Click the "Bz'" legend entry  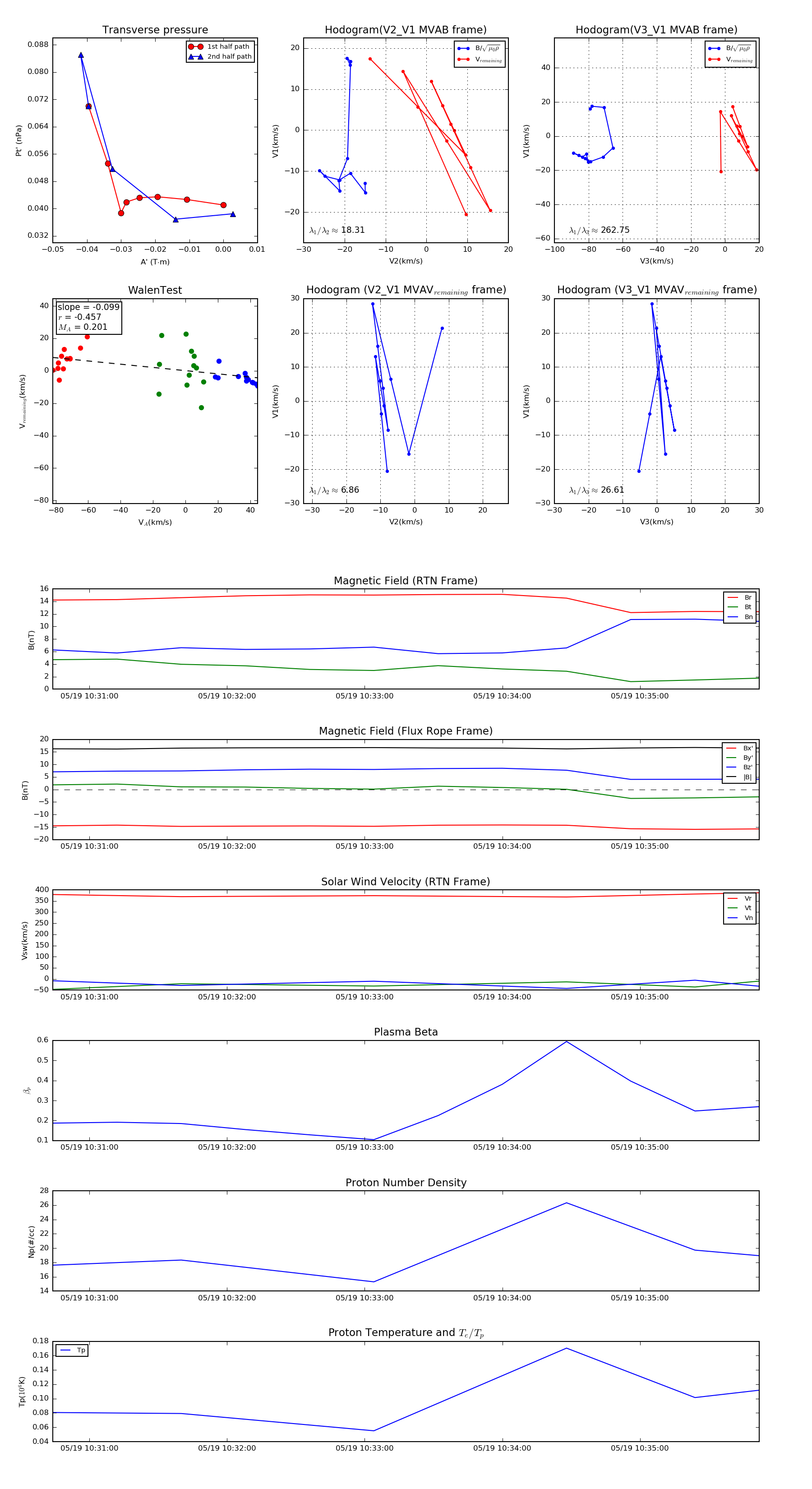(x=740, y=768)
